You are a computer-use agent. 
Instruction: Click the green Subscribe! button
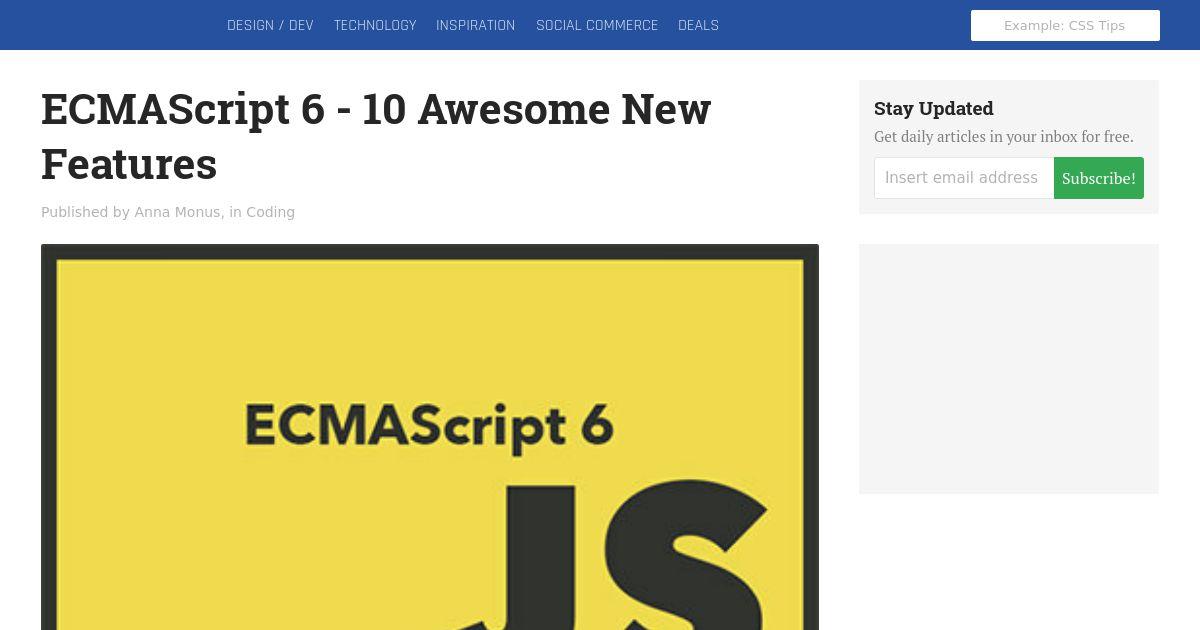(x=1099, y=178)
